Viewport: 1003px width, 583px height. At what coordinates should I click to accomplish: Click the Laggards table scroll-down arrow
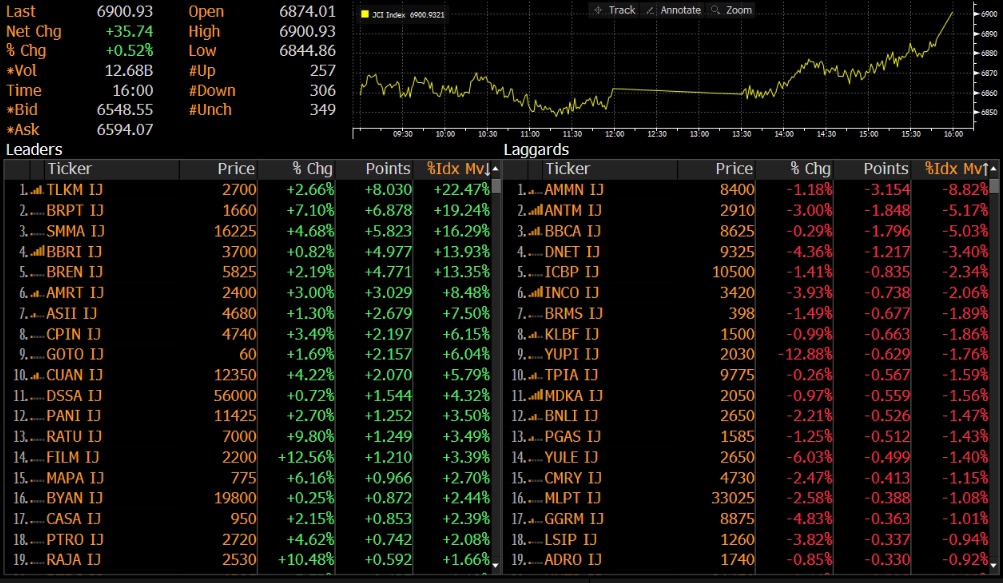[x=993, y=565]
